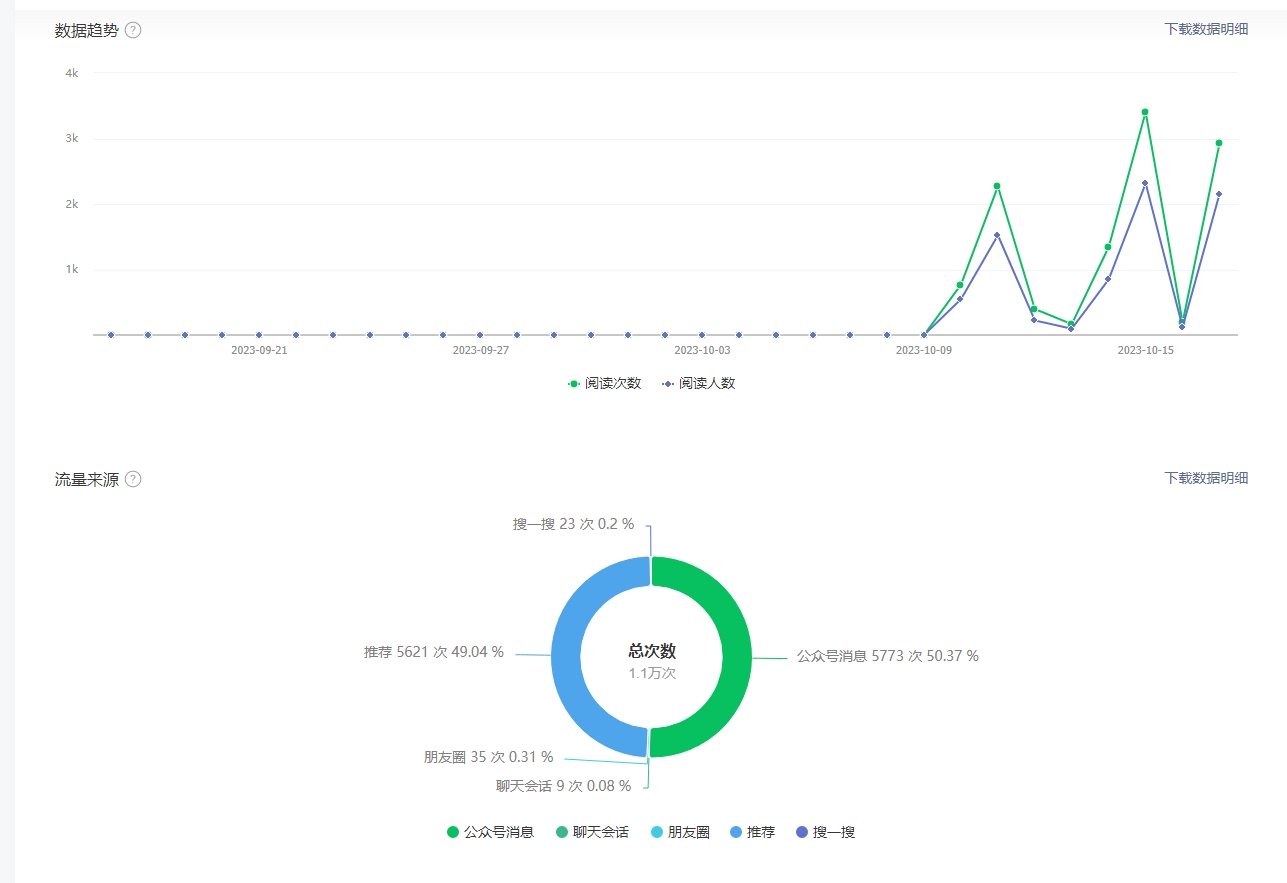The image size is (1287, 883).
Task: Click the 4k y-axis label
Action: tap(72, 73)
